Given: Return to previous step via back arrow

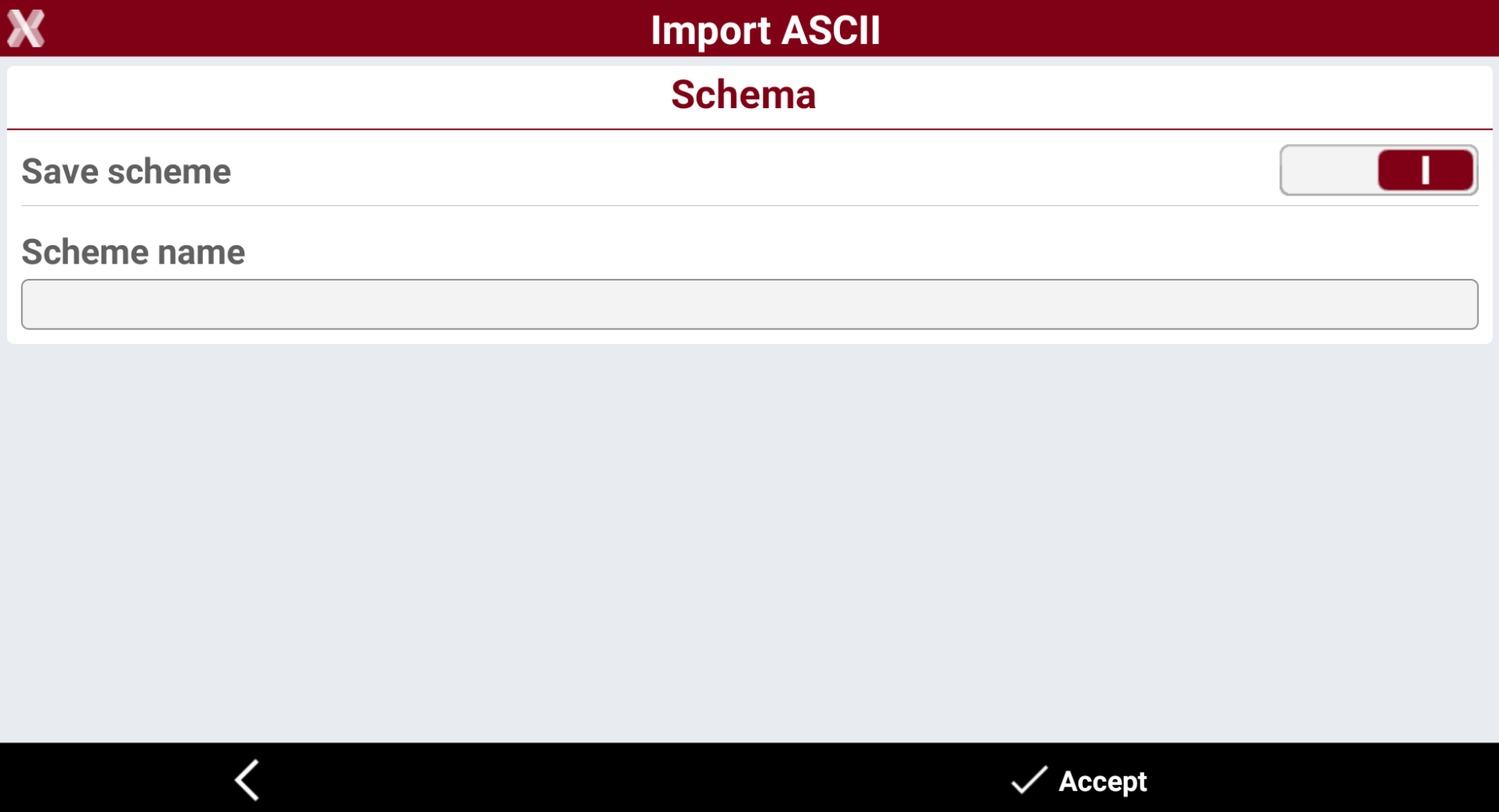Looking at the screenshot, I should [248, 780].
